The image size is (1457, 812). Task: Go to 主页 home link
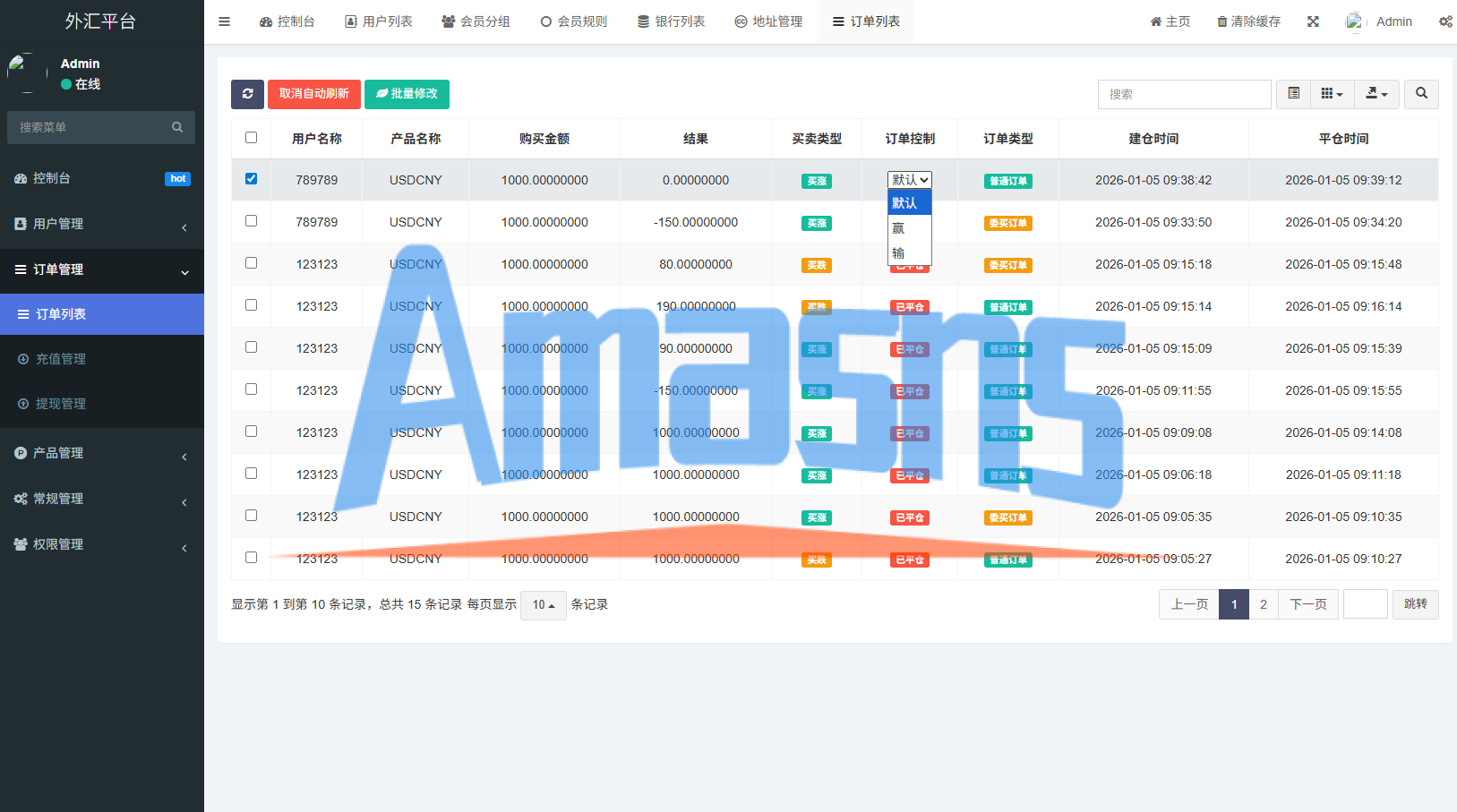tap(1170, 21)
